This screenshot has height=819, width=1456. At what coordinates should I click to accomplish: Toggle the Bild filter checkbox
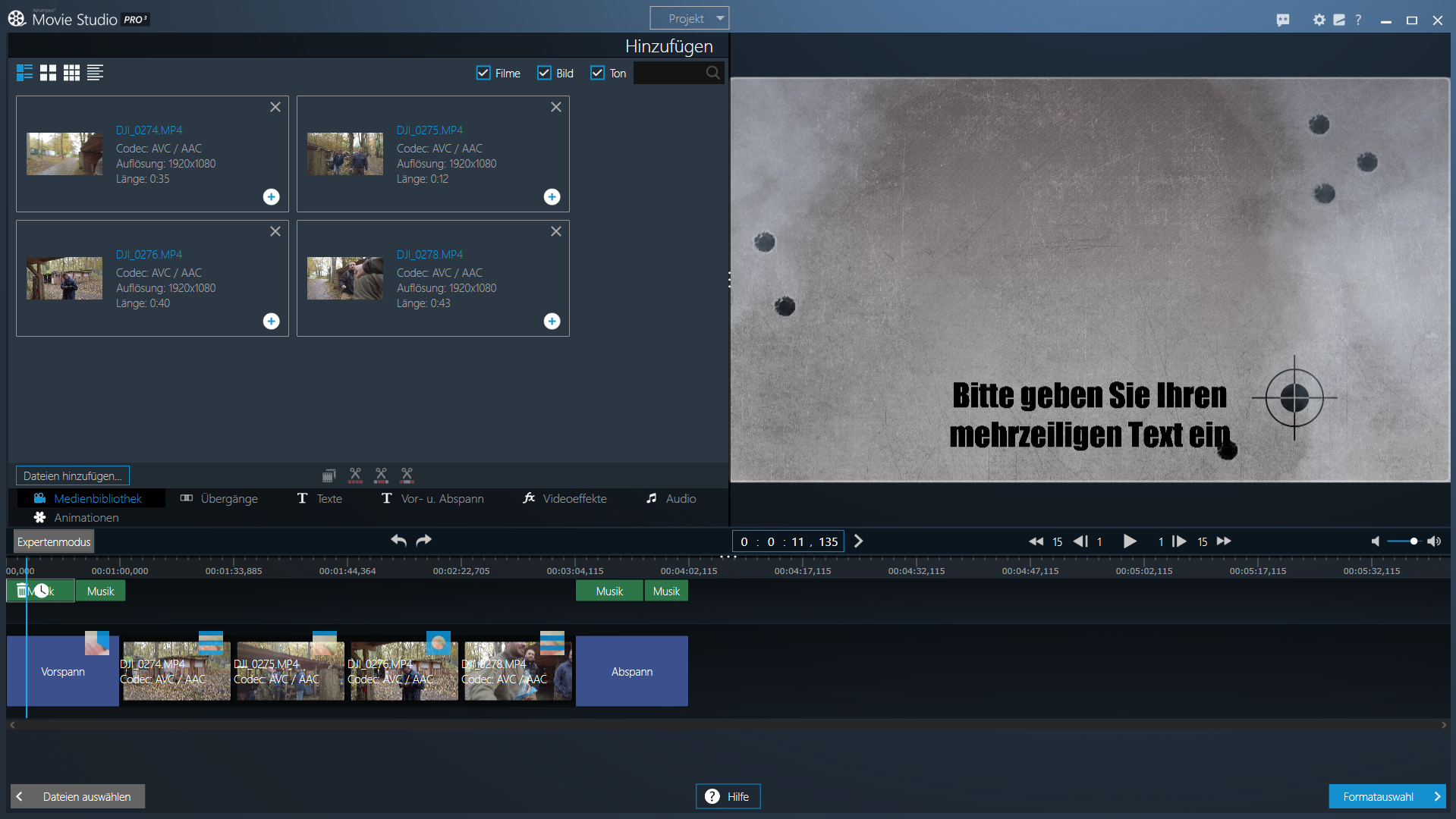click(x=544, y=73)
